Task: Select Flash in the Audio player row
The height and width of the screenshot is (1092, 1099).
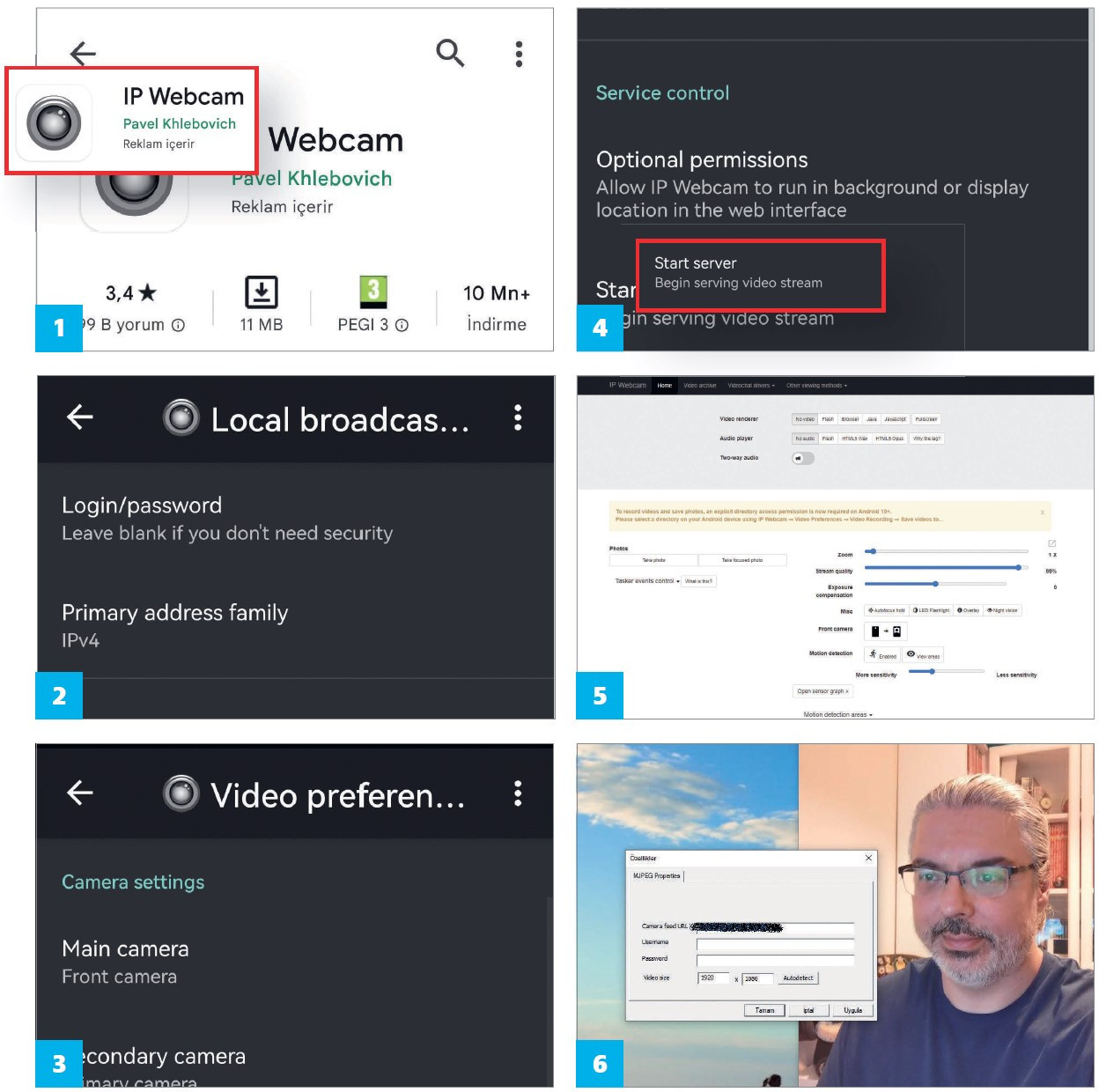Action: (828, 439)
